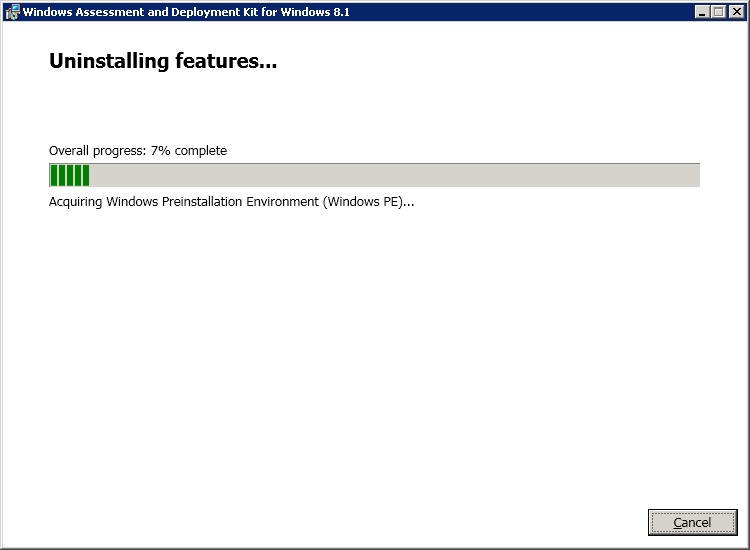Screen dimensions: 750x550
Task: Click the "Overall progress: 7% complete" label
Action: 138,151
